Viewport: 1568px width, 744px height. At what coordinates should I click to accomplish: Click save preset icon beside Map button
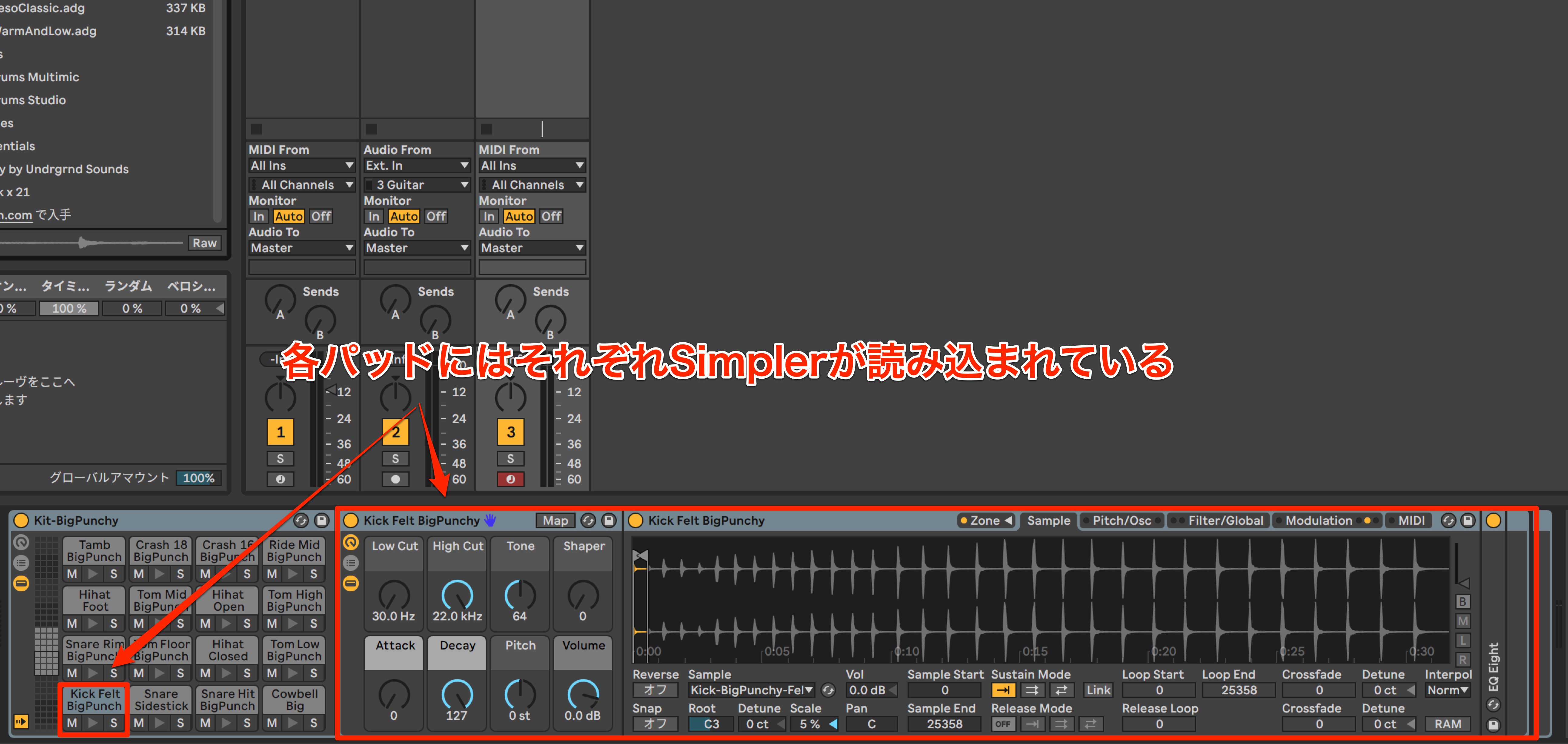[609, 520]
